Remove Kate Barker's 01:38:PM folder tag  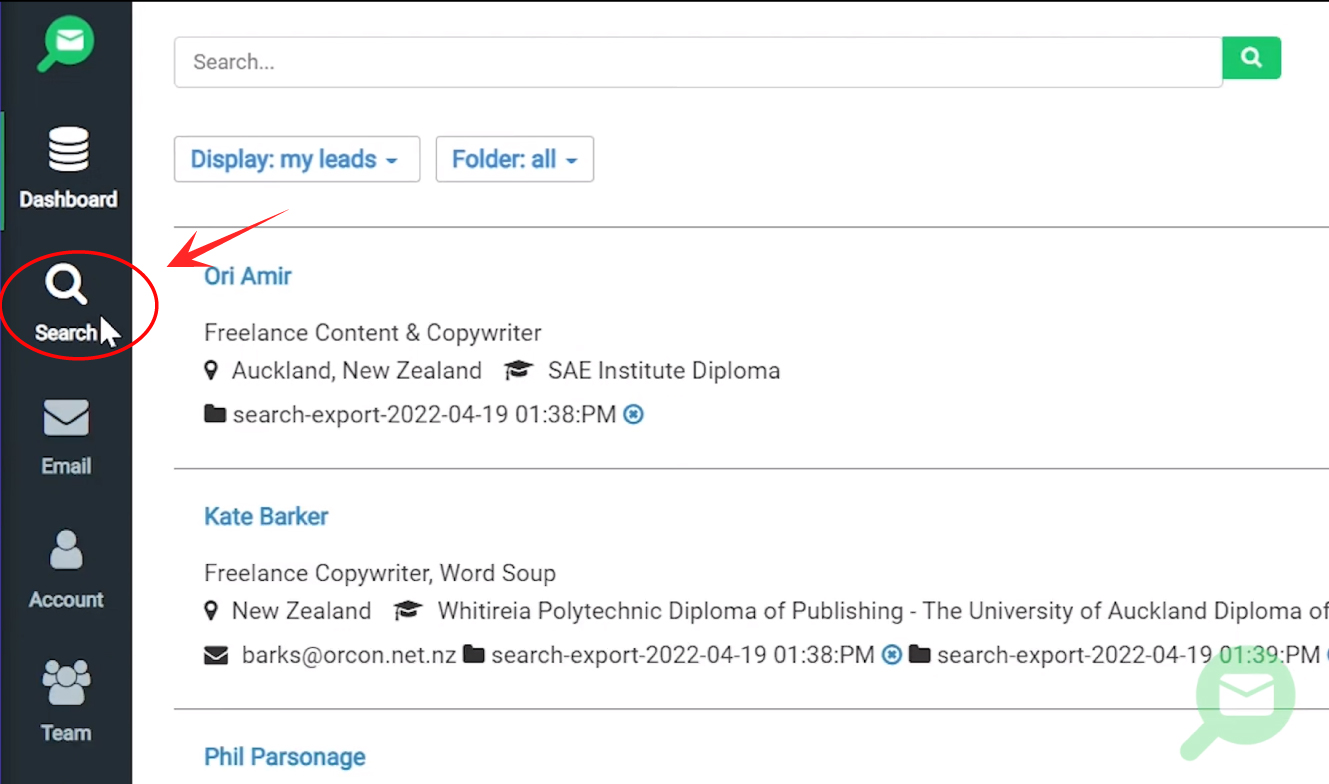tap(892, 655)
